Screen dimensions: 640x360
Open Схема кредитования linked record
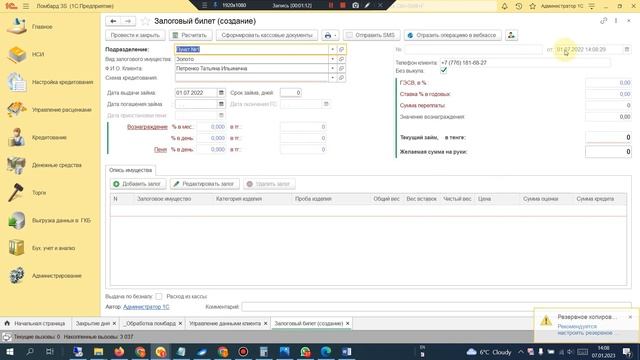[342, 78]
